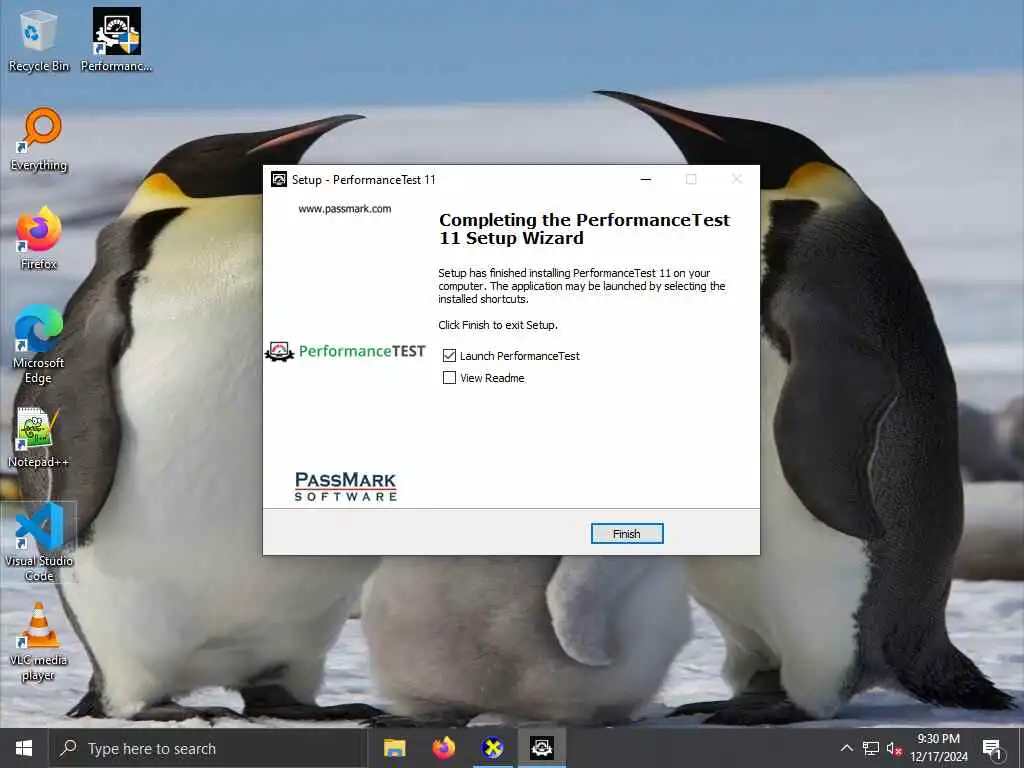
Task: Click the Finish button in Setup
Action: tap(626, 534)
